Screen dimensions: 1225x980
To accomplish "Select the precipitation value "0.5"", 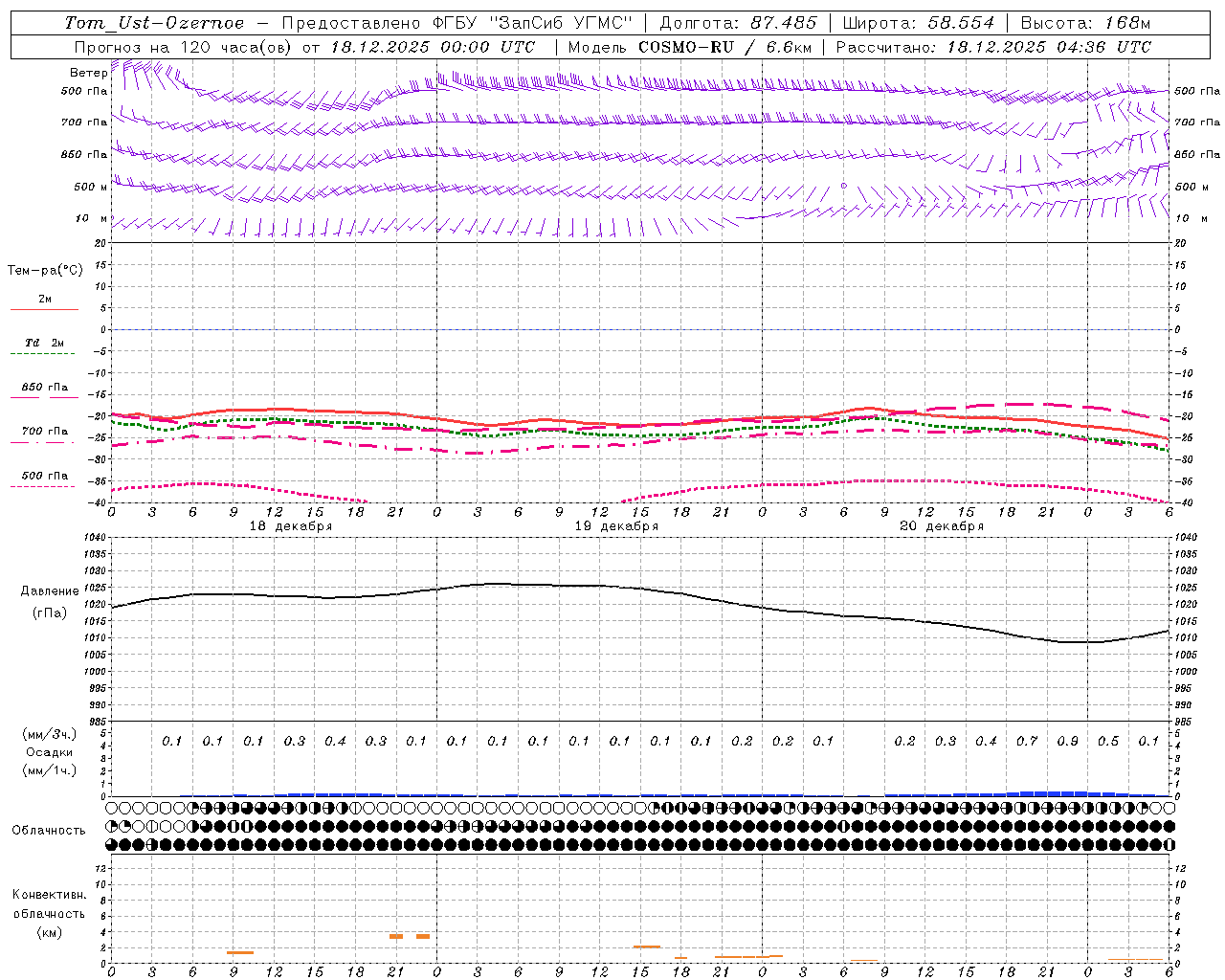I will [1108, 741].
